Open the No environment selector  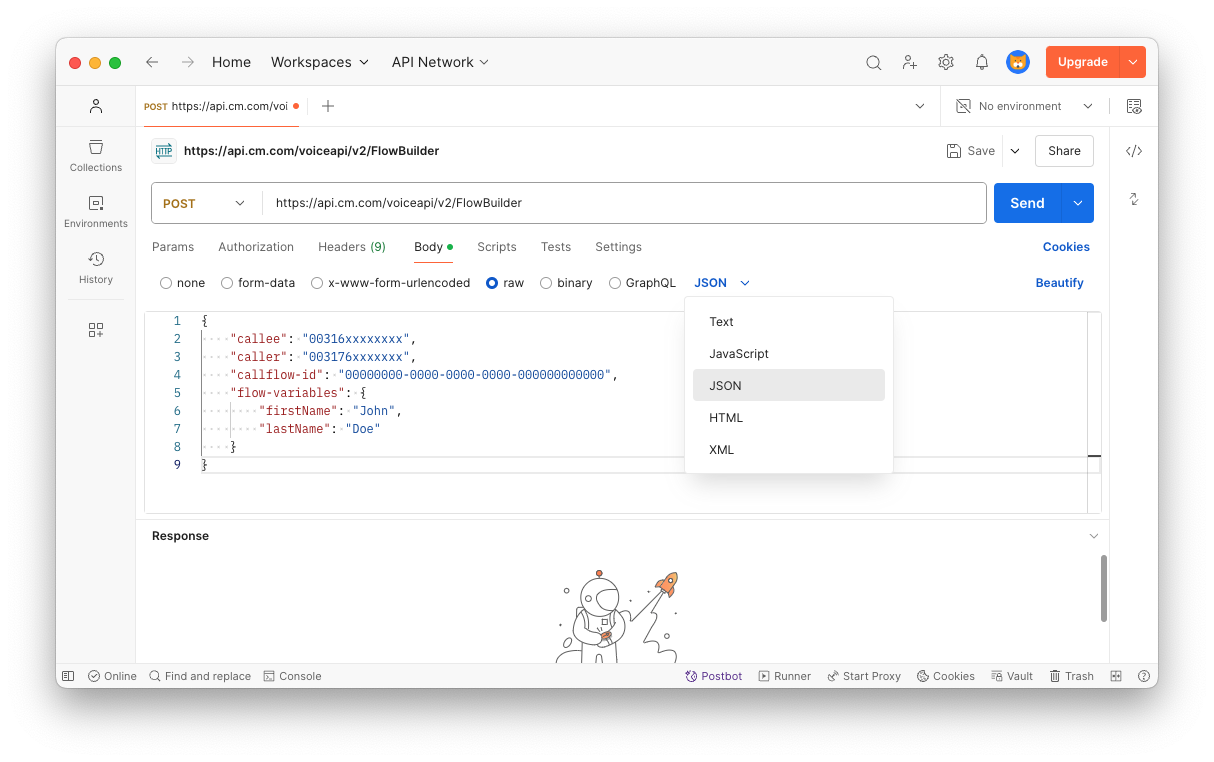point(1025,106)
